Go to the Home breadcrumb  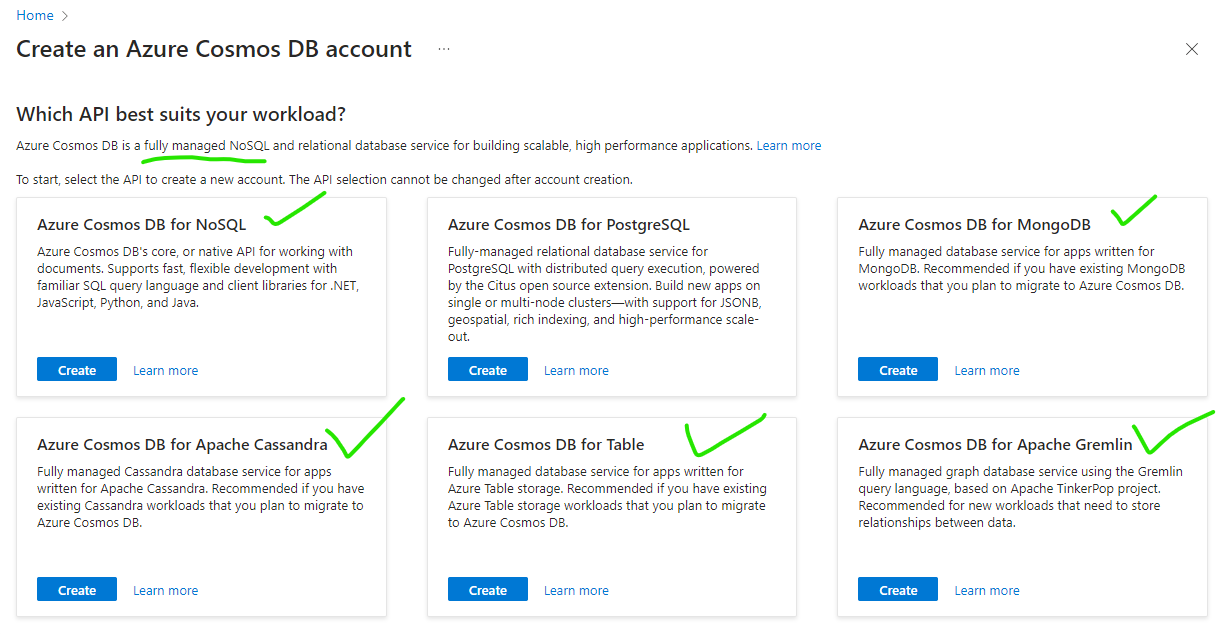click(x=35, y=15)
